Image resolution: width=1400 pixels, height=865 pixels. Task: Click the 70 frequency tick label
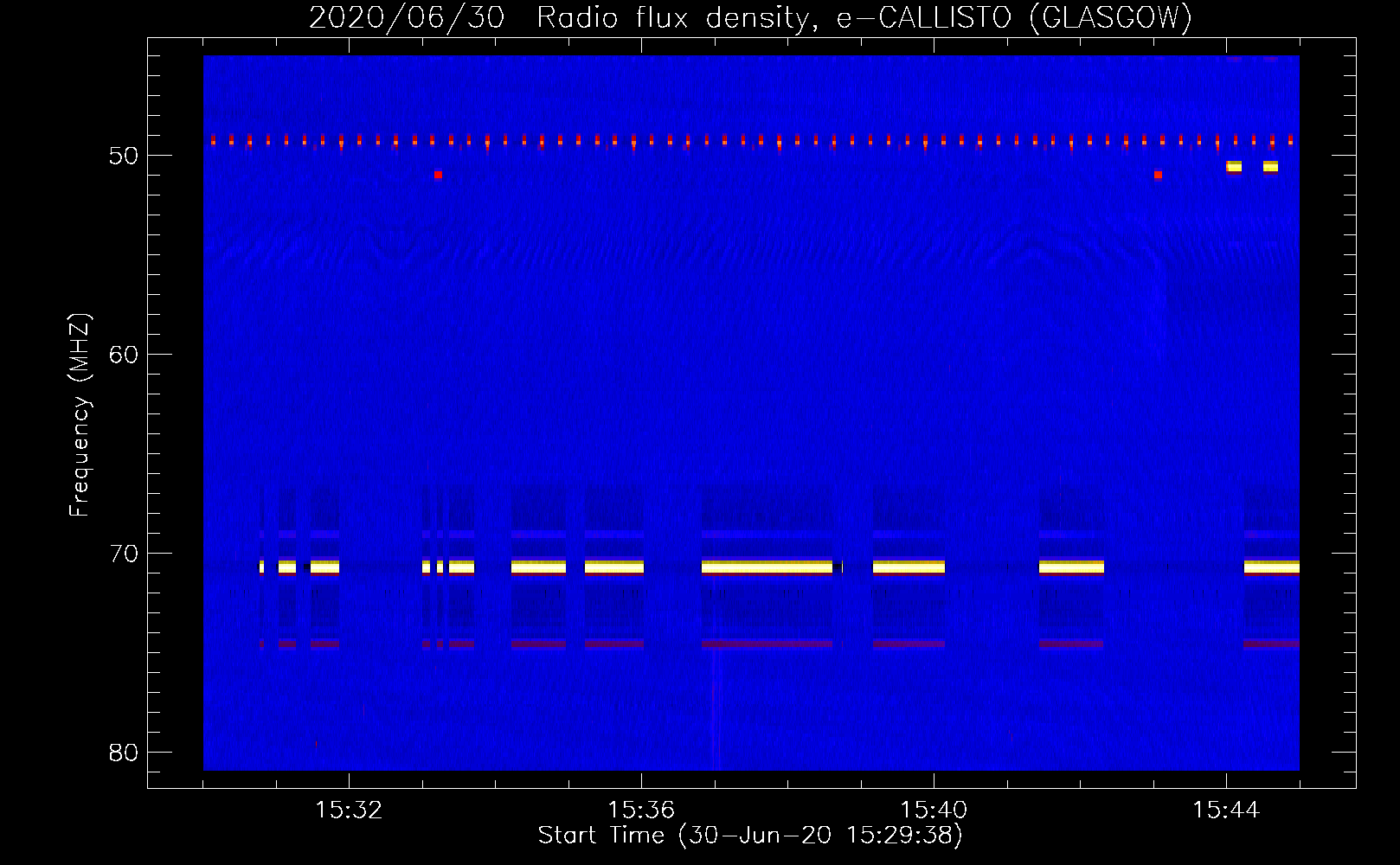click(x=124, y=554)
